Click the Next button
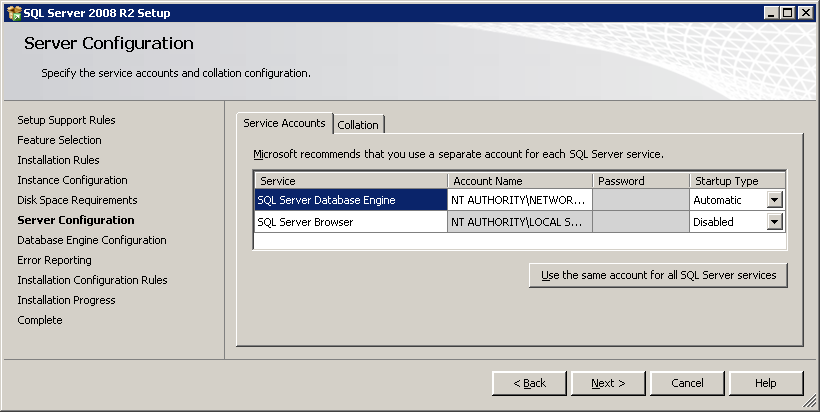820x412 pixels. click(608, 383)
